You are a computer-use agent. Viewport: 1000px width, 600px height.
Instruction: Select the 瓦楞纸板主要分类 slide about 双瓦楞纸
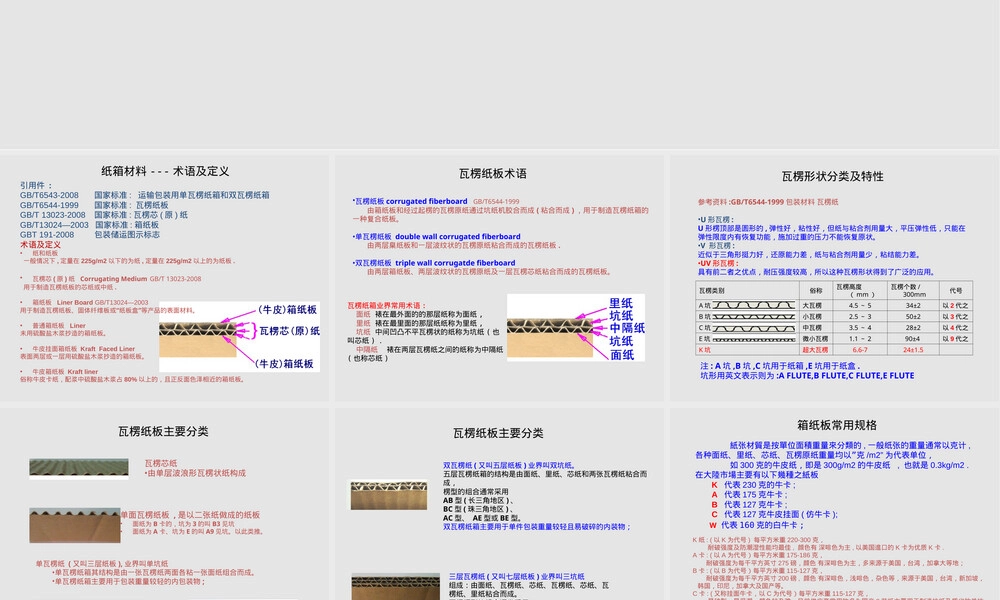[499, 504]
